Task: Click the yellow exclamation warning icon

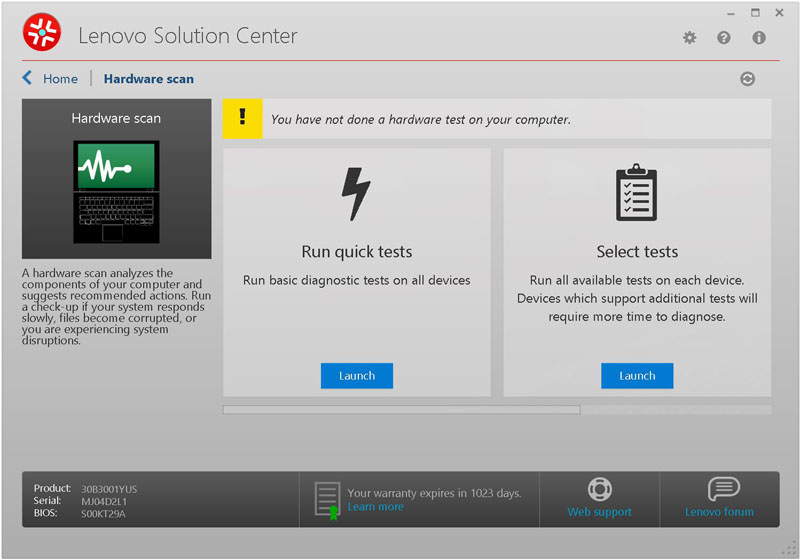Action: tap(242, 118)
